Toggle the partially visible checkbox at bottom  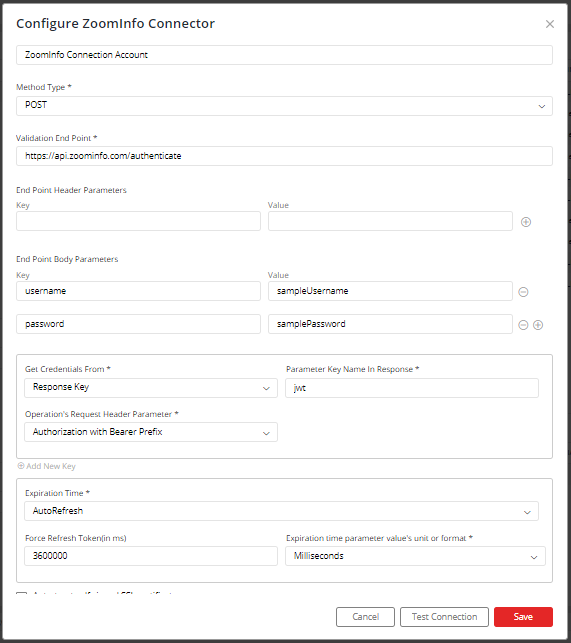click(21, 593)
